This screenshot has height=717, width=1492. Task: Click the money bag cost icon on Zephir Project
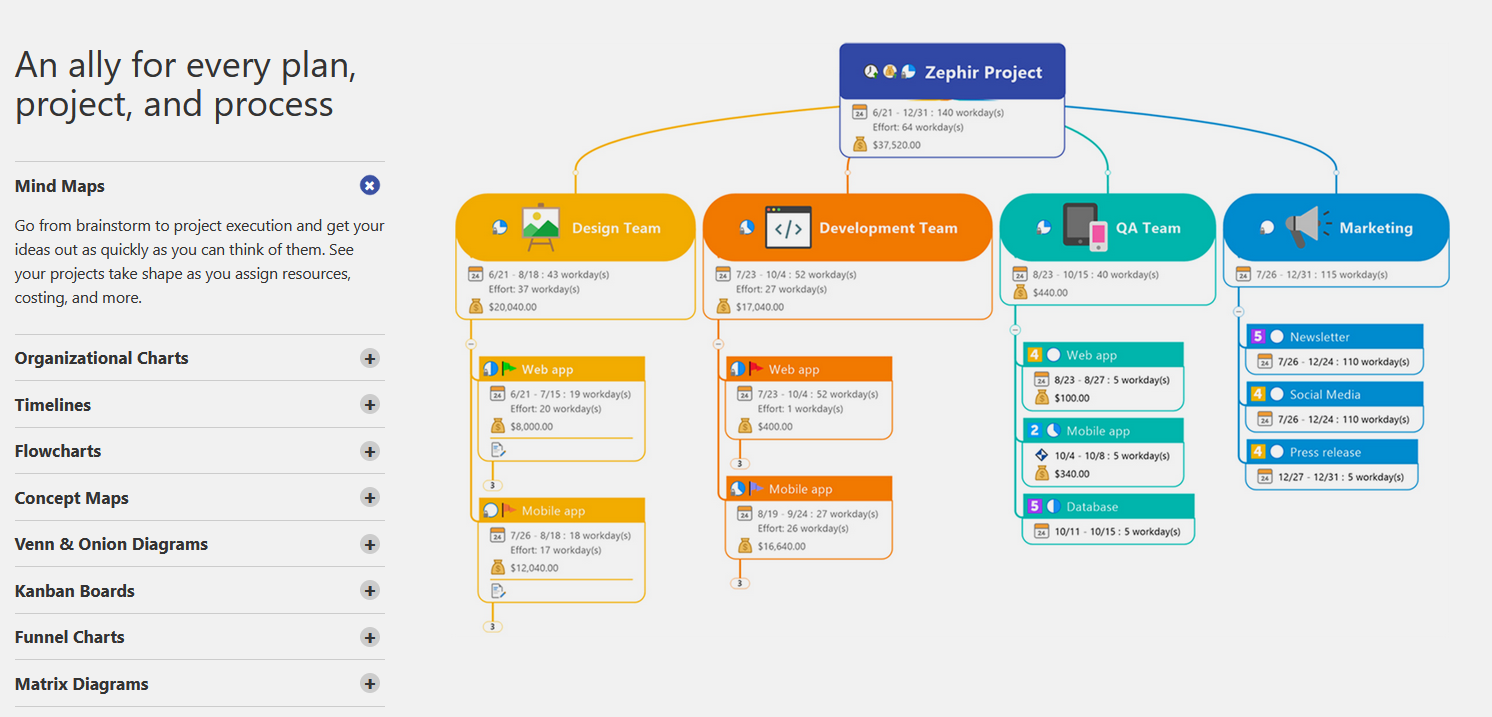[x=858, y=143]
